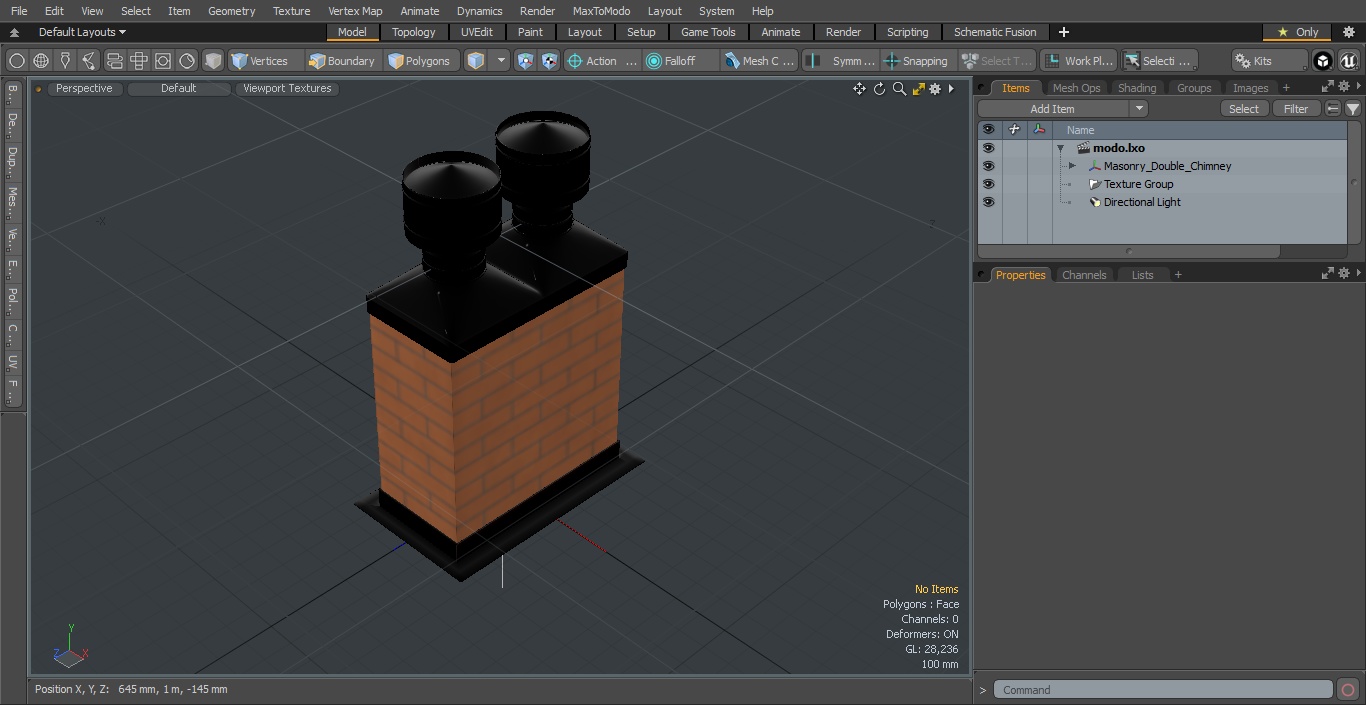This screenshot has height=705, width=1366.
Task: Open the MaxToModo menu
Action: pos(601,11)
